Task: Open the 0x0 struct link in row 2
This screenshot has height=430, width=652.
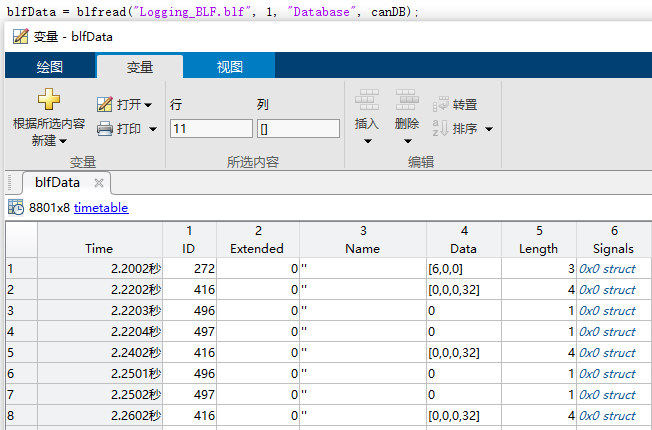Action: pos(607,289)
